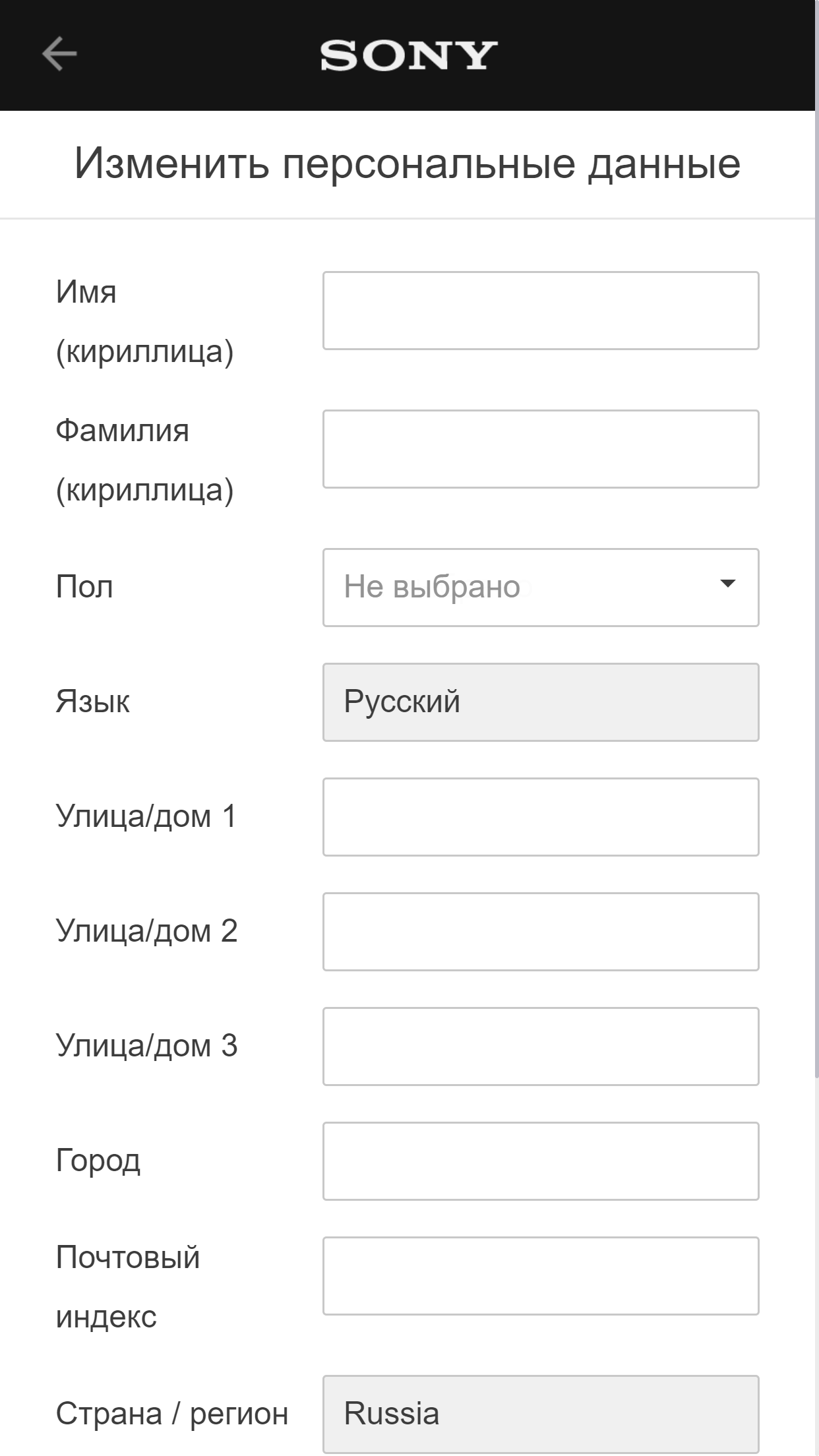Select the Улица/дом 2 text field
The height and width of the screenshot is (1456, 819).
[x=540, y=930]
